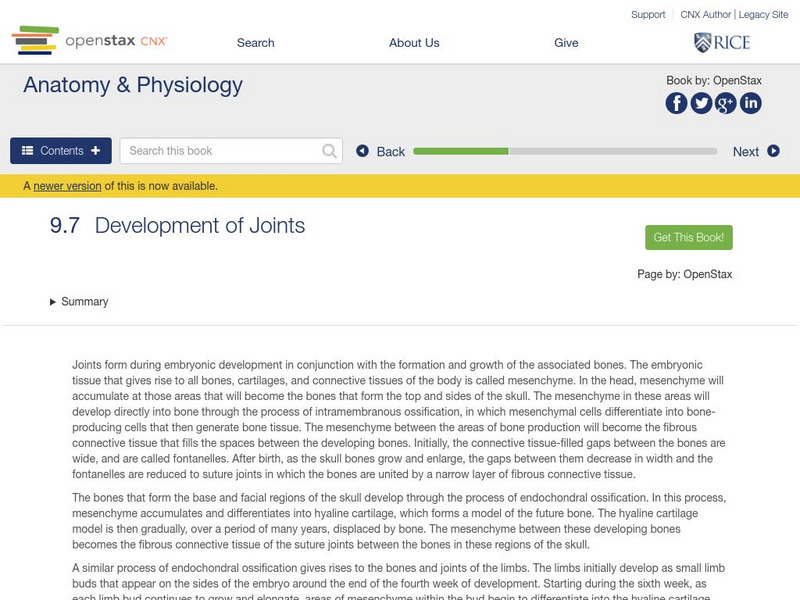Open the Give menu item

click(x=566, y=43)
